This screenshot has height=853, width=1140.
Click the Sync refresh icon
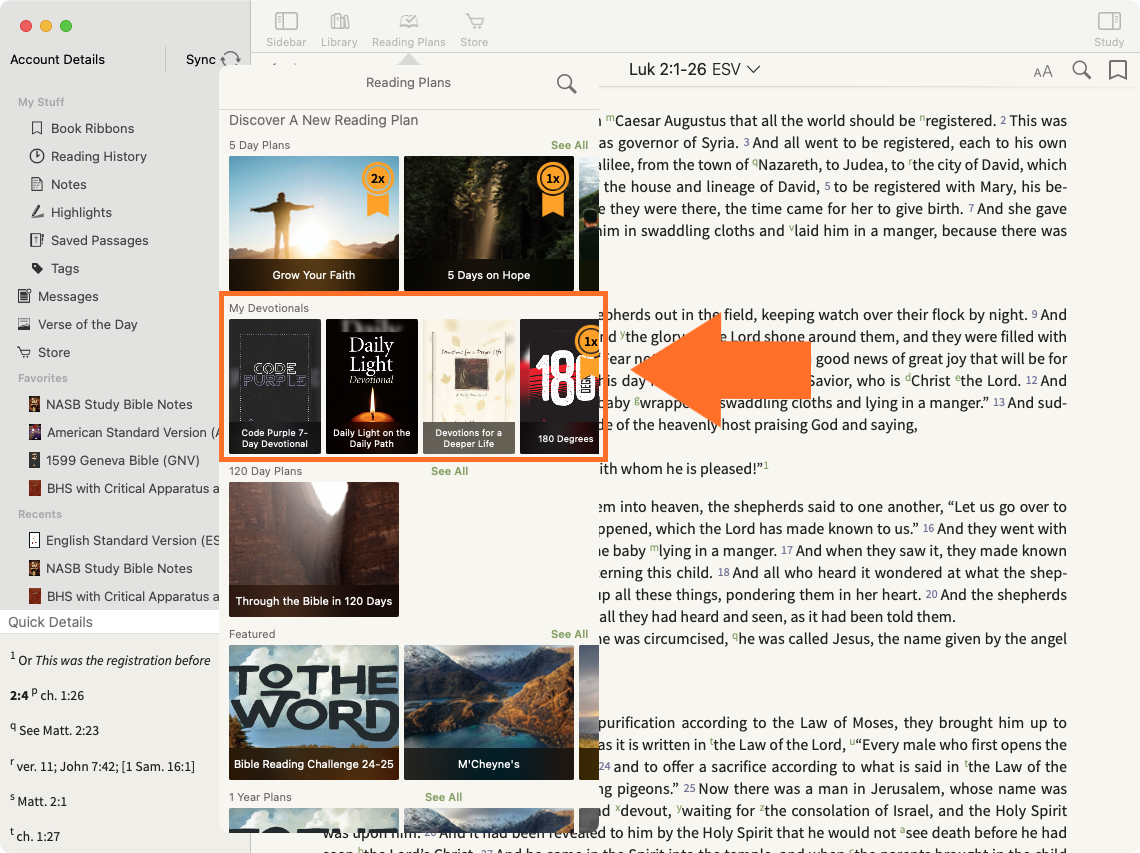231,59
